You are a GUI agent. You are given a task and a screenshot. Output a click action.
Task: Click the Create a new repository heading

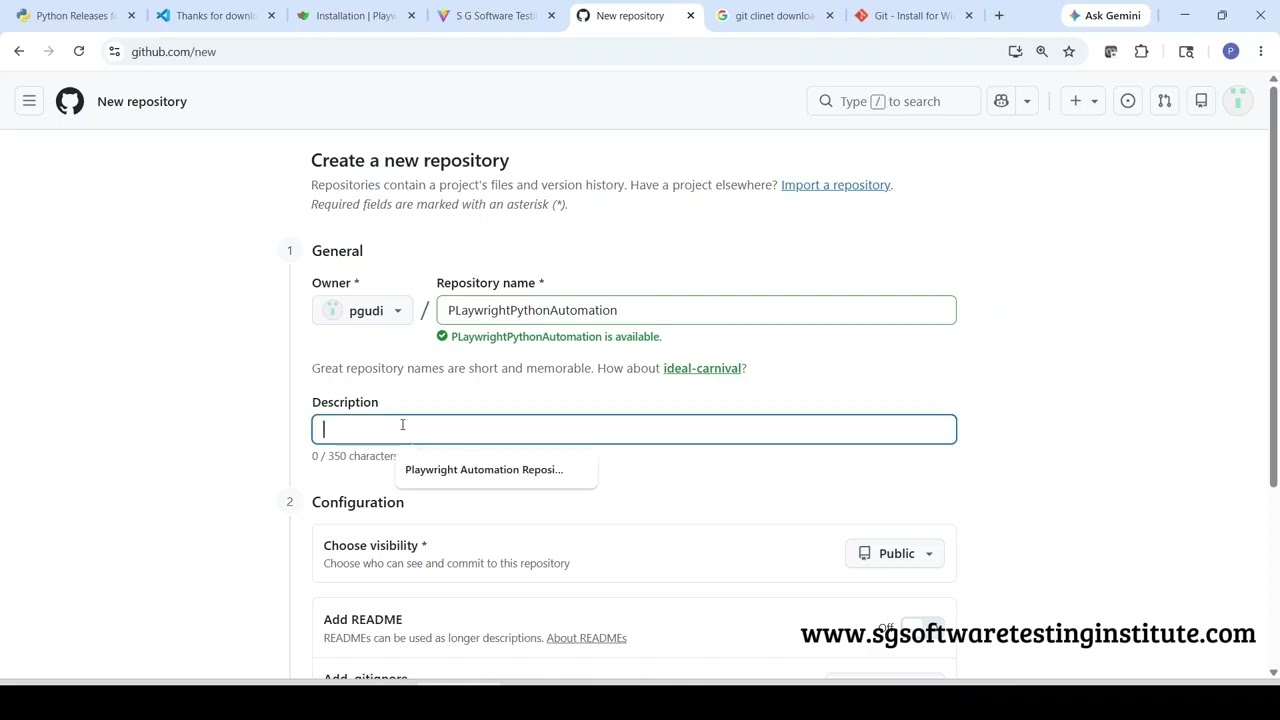pyautogui.click(x=410, y=160)
